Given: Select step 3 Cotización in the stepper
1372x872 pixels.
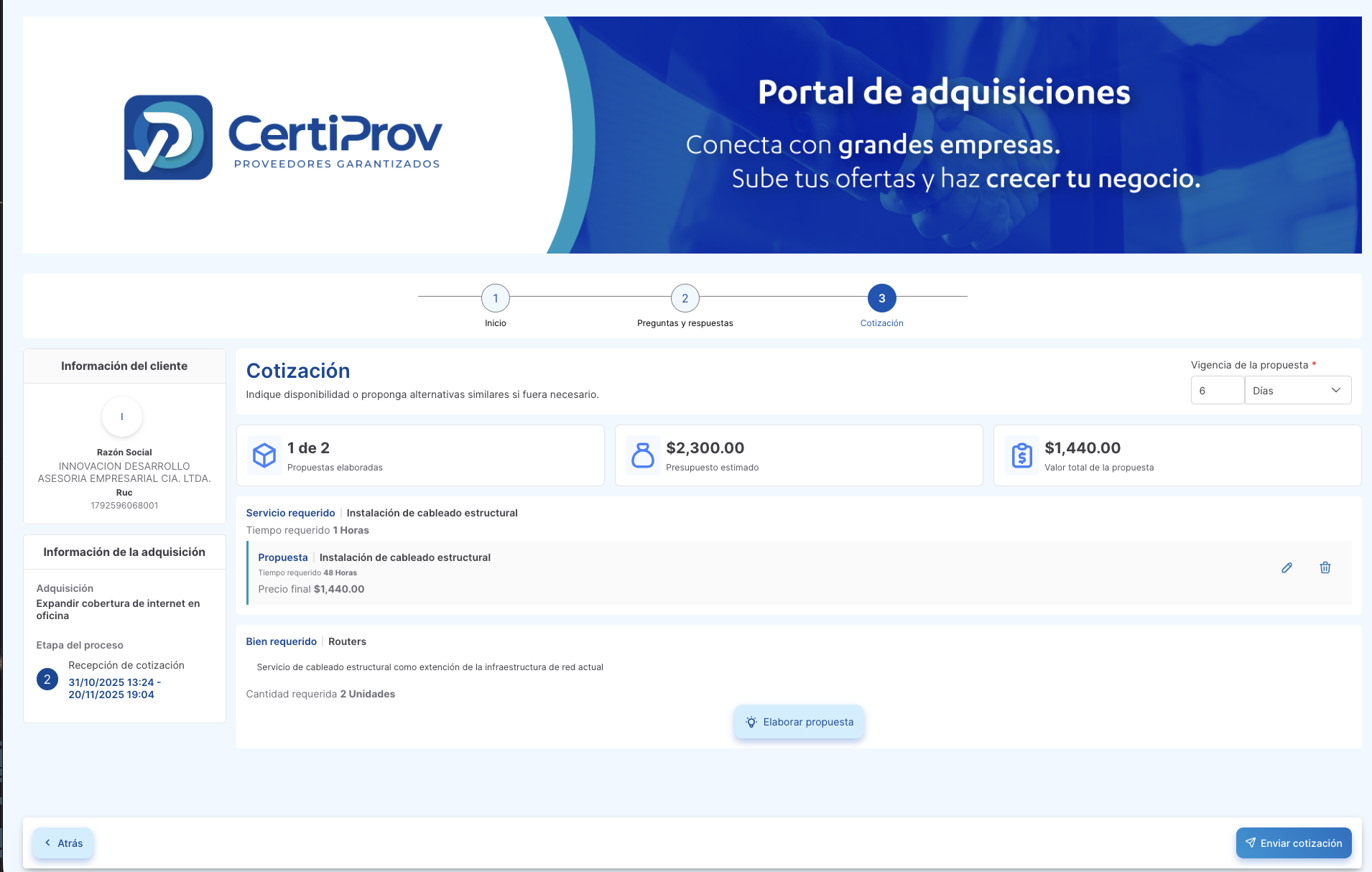Looking at the screenshot, I should [881, 298].
